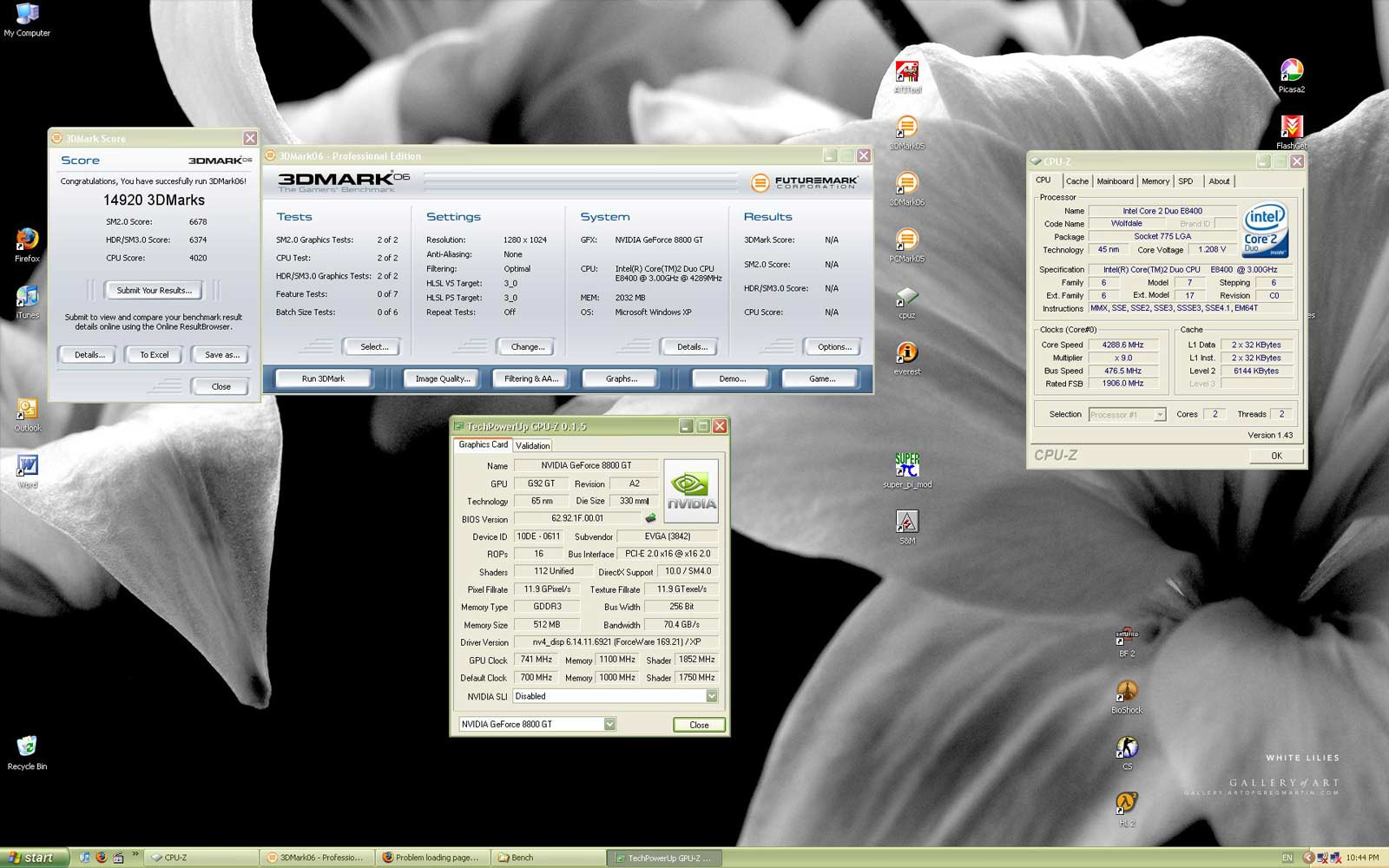Switch to Bench folder in taskbar
Image resolution: width=1389 pixels, height=868 pixels.
pos(549,858)
